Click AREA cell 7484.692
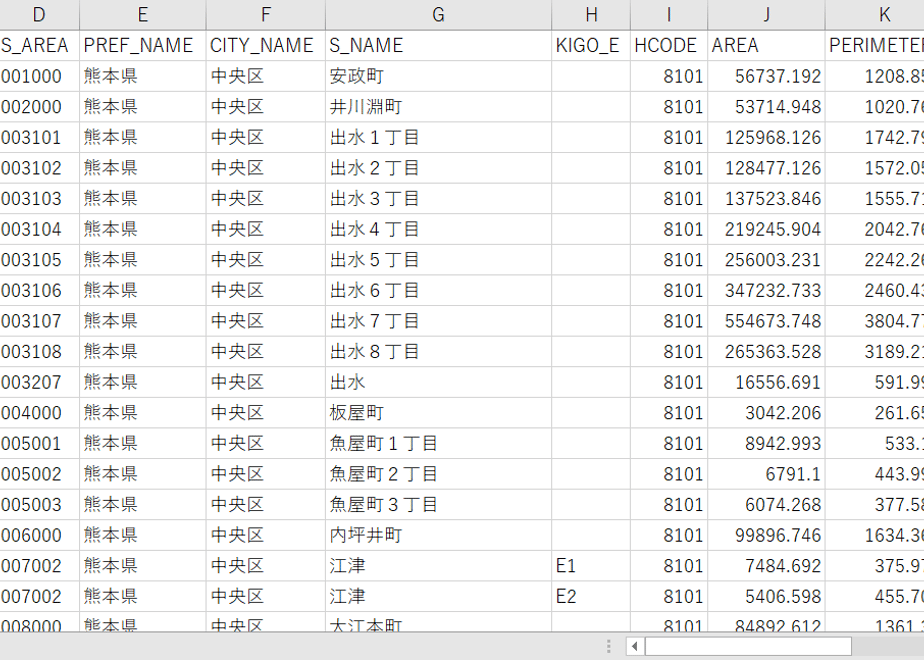This screenshot has height=660, width=924. point(766,566)
